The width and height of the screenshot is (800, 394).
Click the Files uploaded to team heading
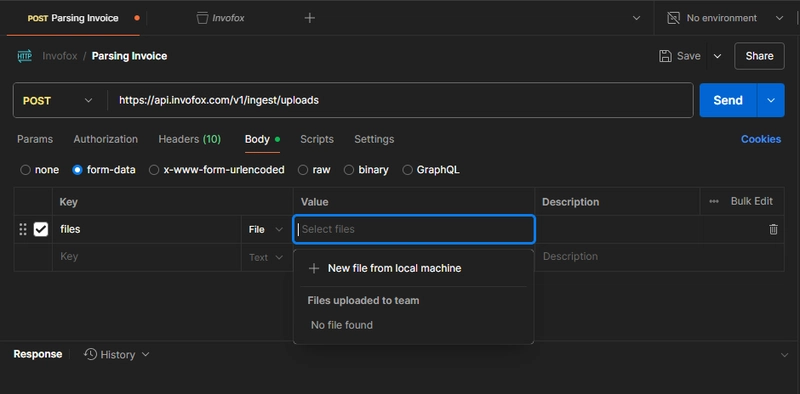pos(363,301)
